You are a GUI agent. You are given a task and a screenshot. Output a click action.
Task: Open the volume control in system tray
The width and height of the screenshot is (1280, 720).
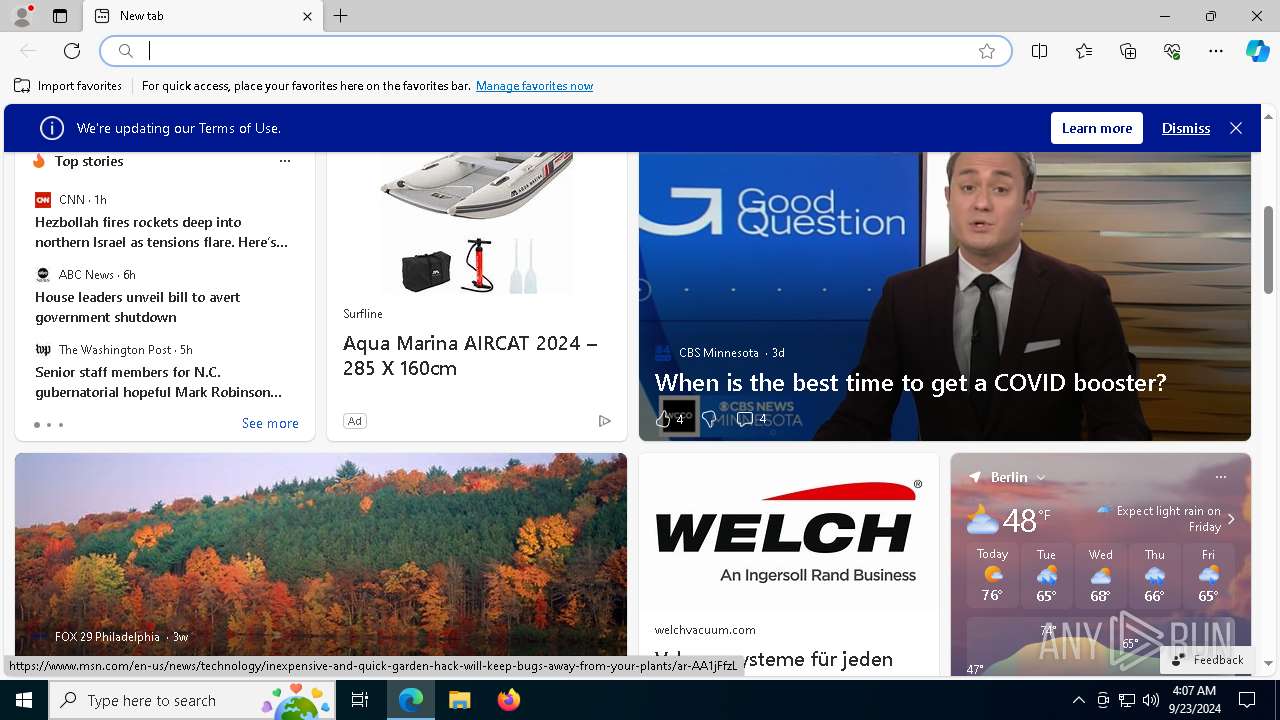[x=1151, y=700]
